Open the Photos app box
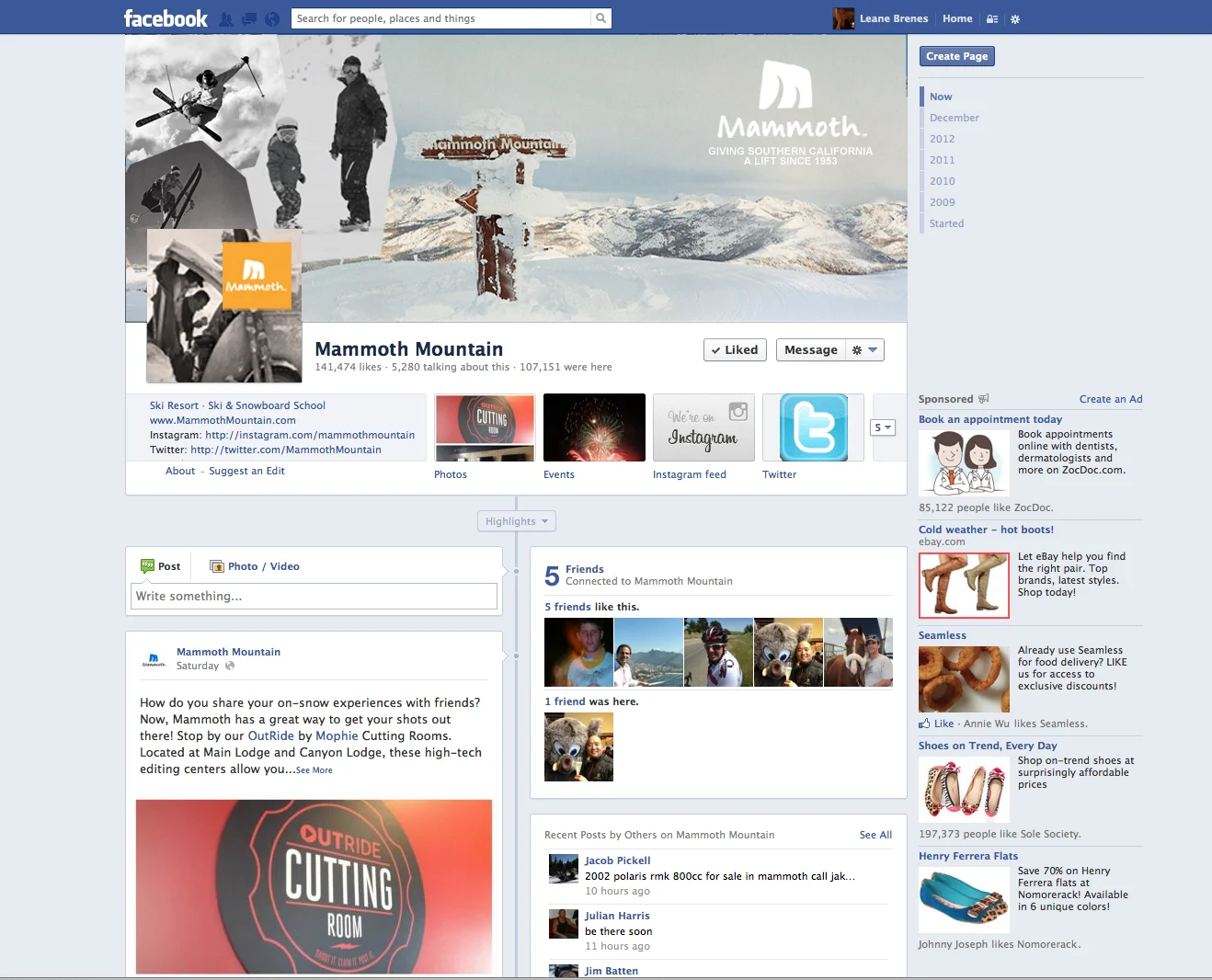The height and width of the screenshot is (980, 1212). pyautogui.click(x=485, y=427)
